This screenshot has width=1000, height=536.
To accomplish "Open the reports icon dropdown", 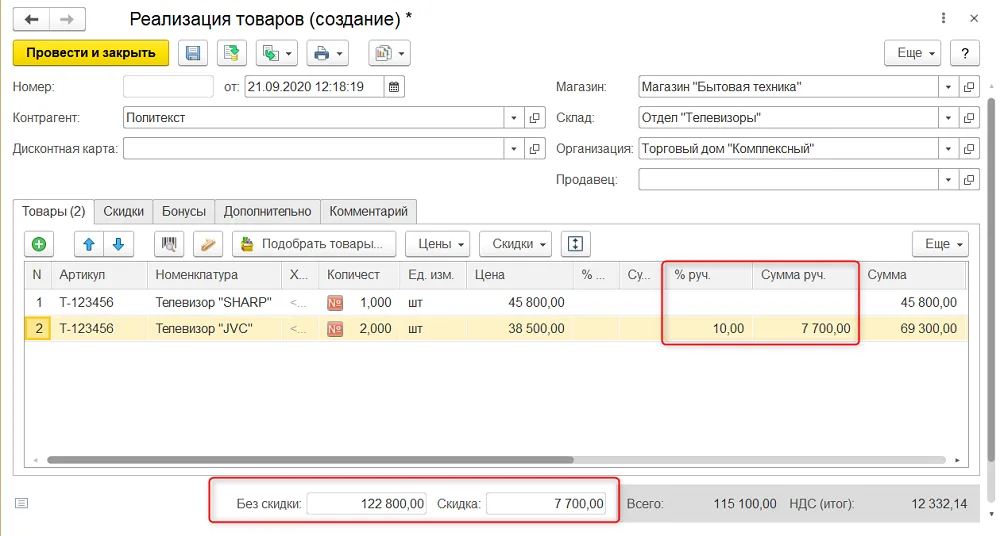I will click(389, 53).
